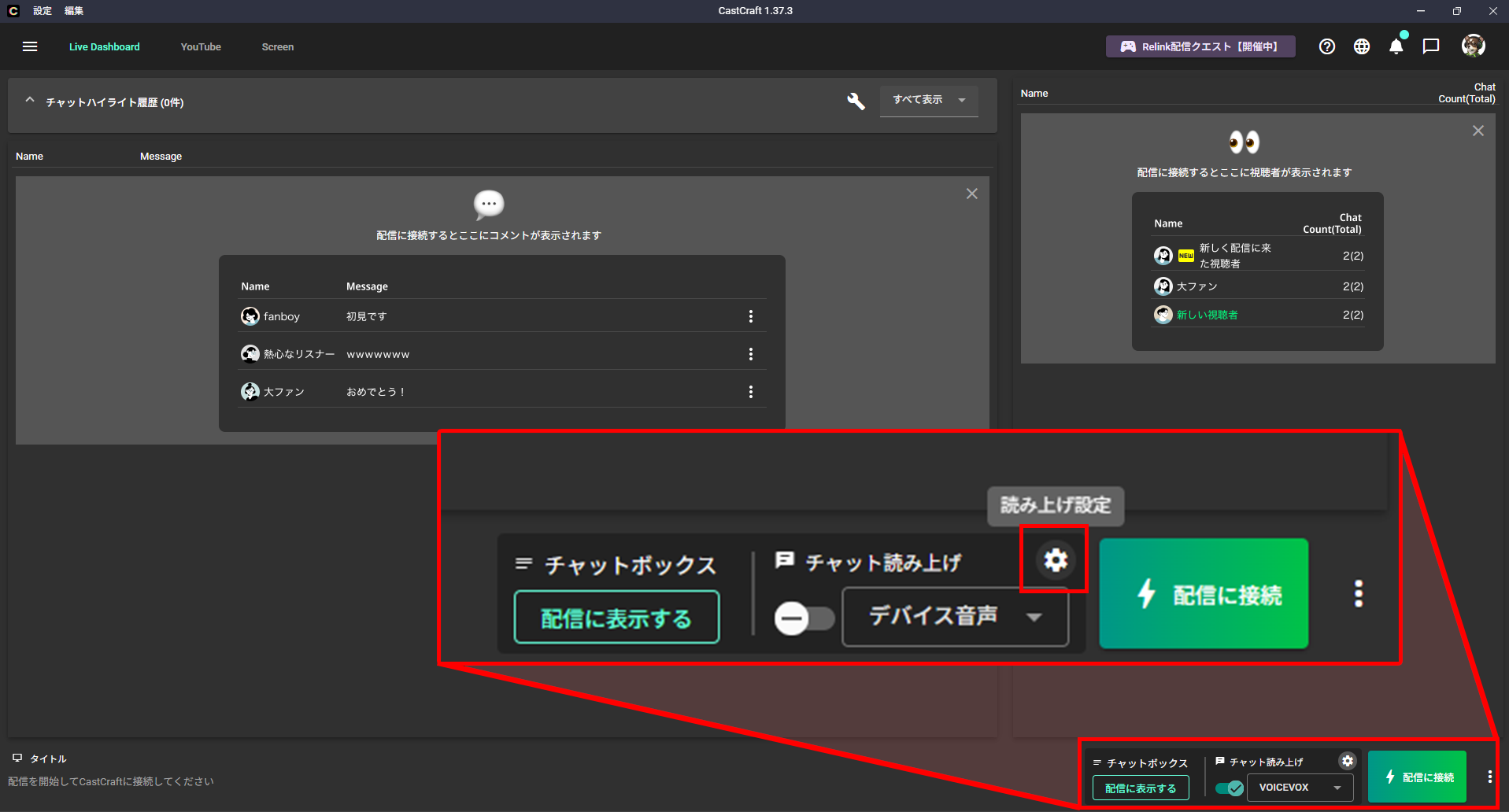
Task: Open the 設定 menu
Action: (x=43, y=11)
